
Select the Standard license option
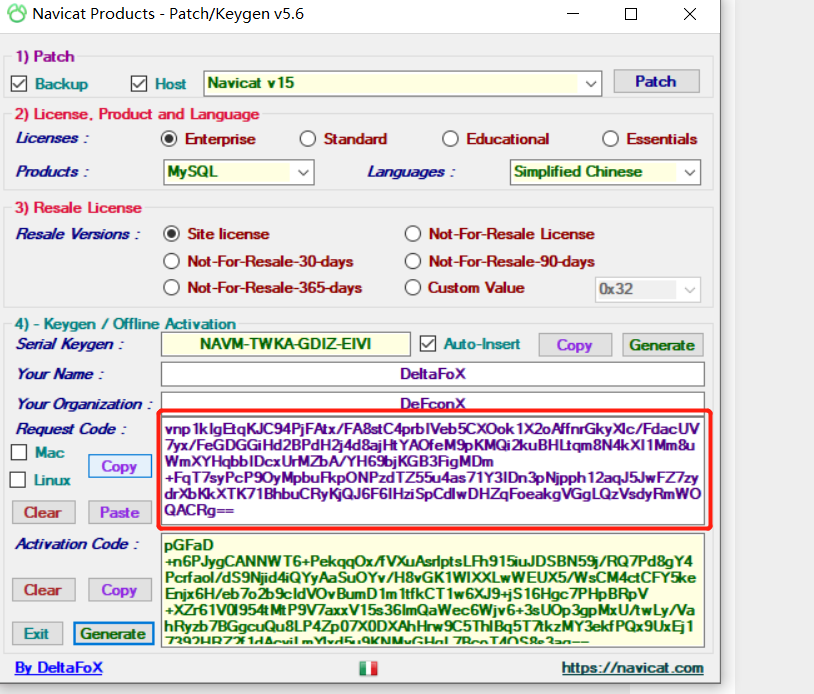[x=308, y=139]
